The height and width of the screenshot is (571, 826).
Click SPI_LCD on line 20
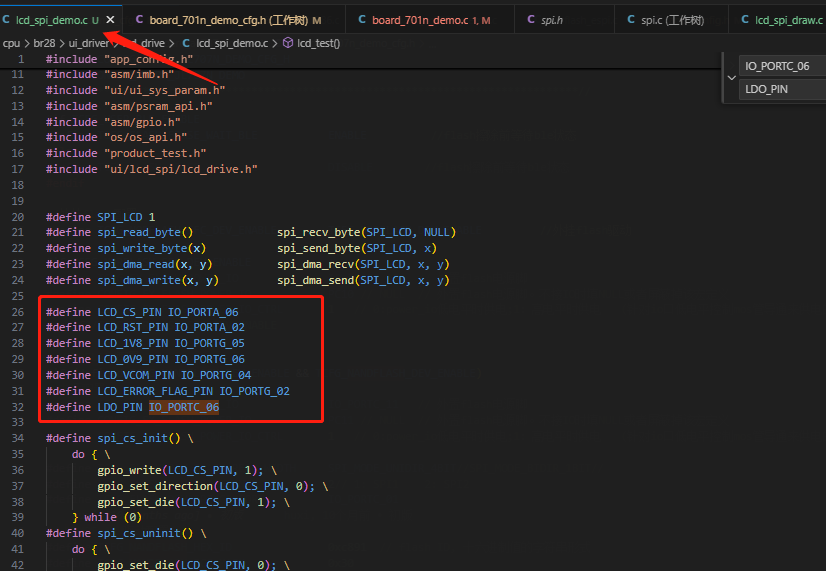120,217
